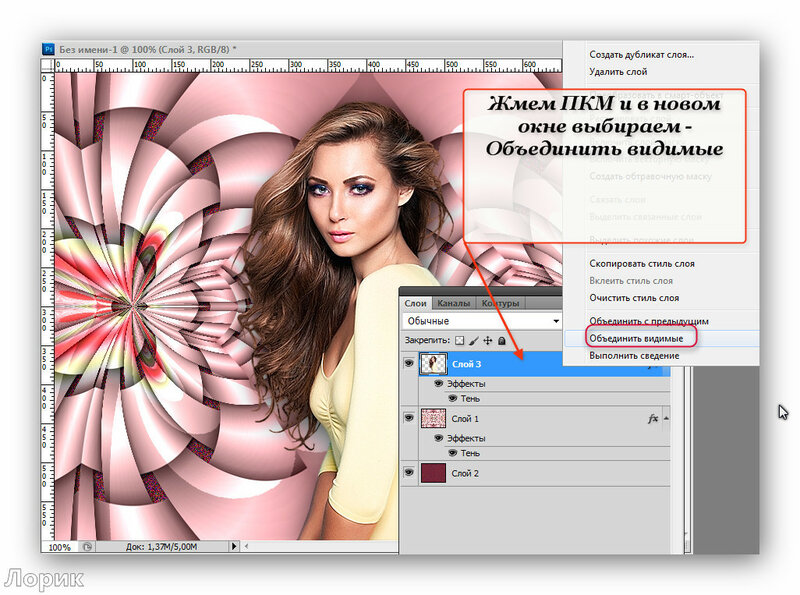Click the Photoshop Ps icon in title bar
Screen dimensions: 800x595
click(48, 48)
